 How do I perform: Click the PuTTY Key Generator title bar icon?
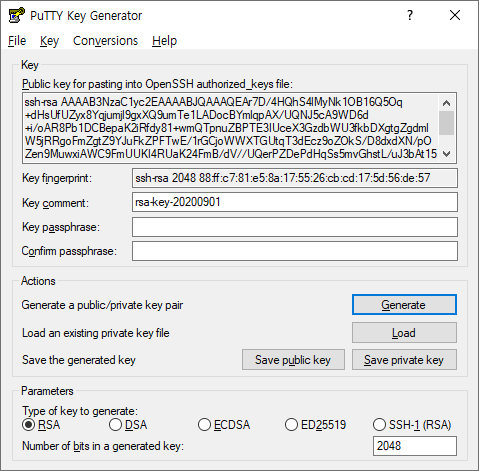pyautogui.click(x=17, y=15)
